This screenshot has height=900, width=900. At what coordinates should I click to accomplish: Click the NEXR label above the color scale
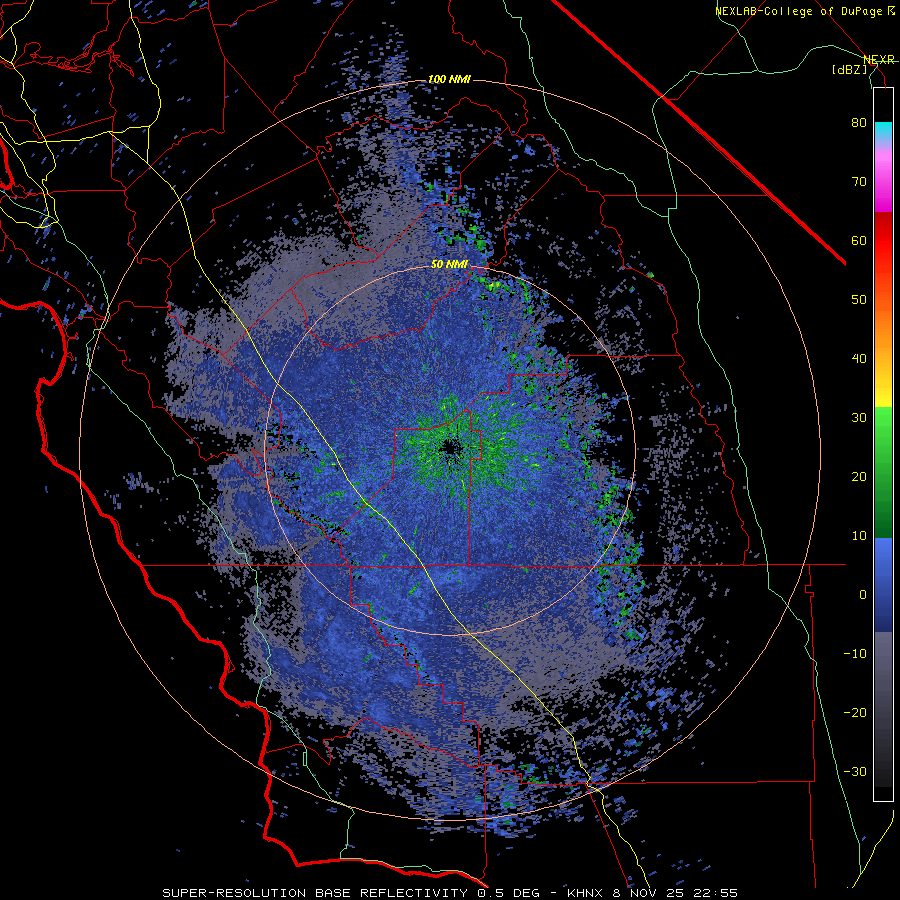coord(879,60)
